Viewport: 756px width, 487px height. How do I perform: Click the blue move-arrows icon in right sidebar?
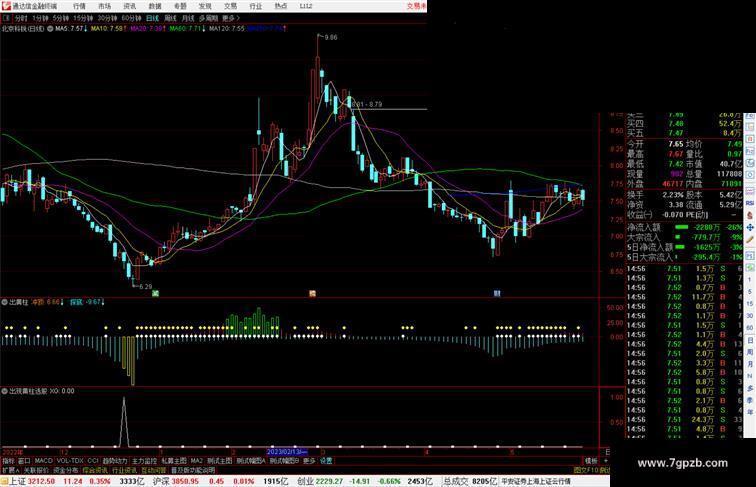click(750, 227)
